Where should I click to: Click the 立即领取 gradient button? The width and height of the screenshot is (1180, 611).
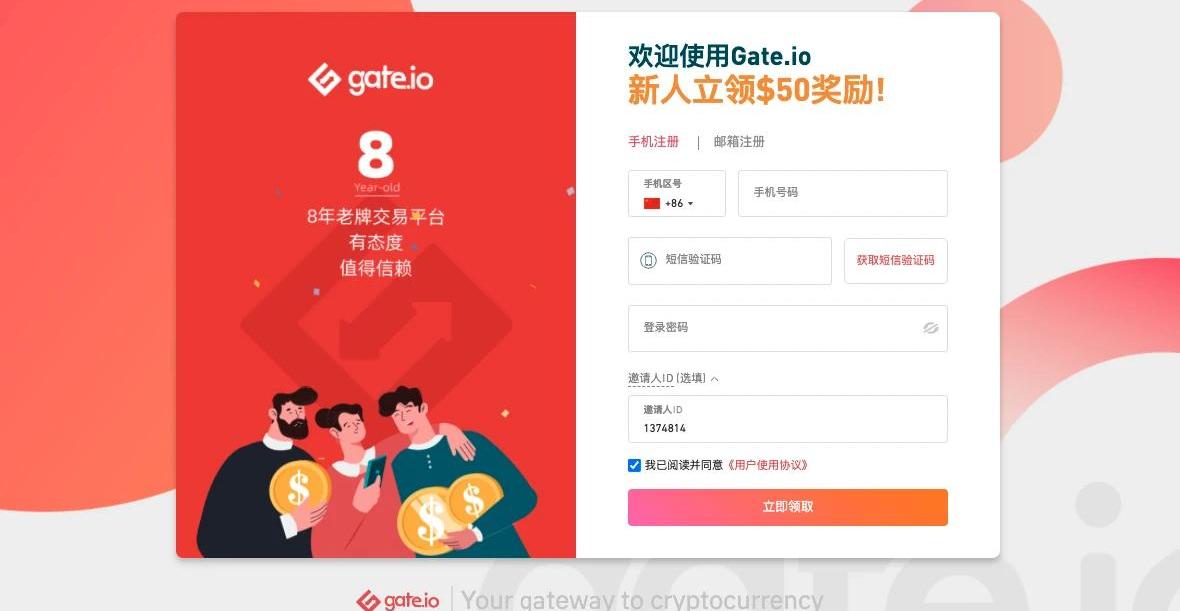click(788, 507)
